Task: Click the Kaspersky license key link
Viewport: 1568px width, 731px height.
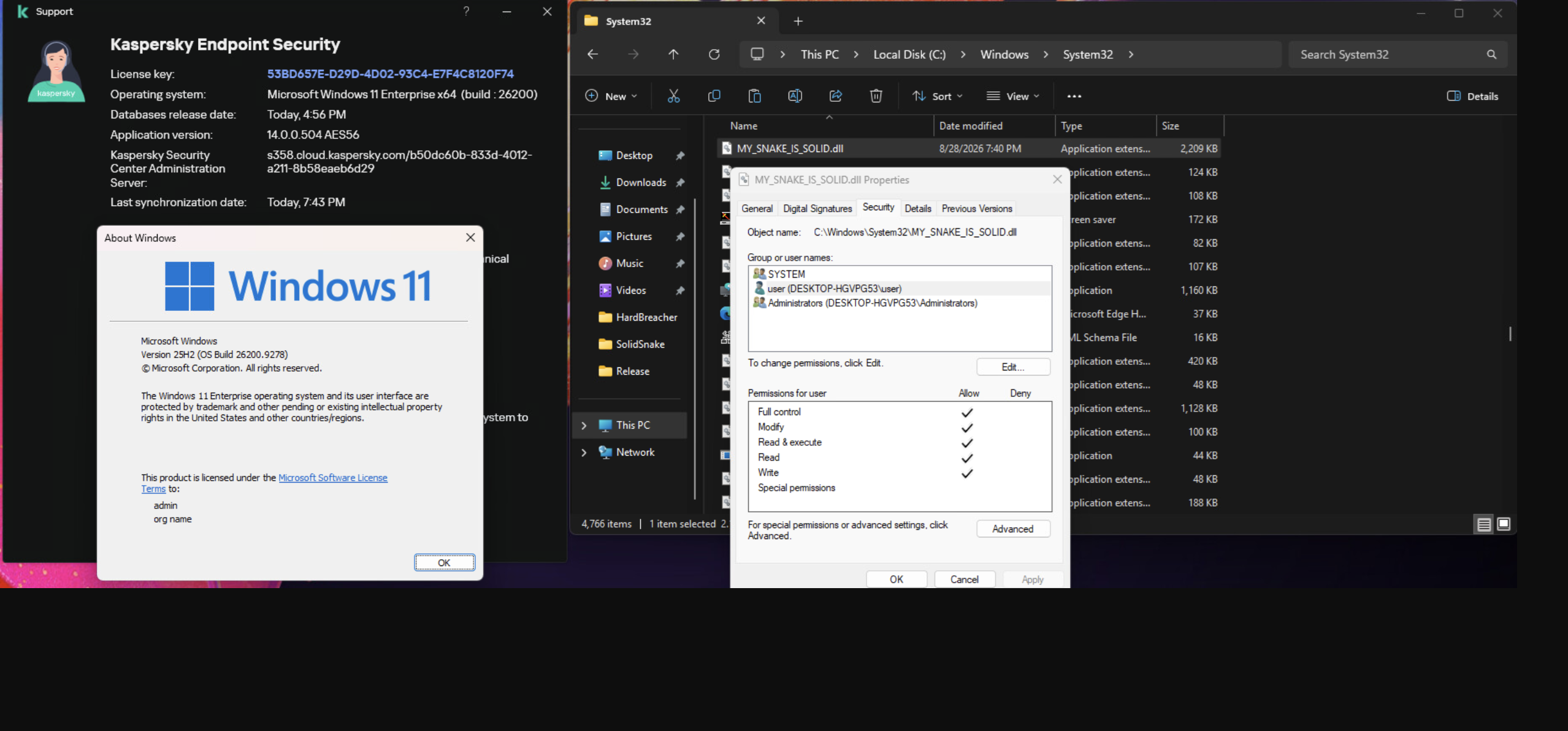Action: 390,74
